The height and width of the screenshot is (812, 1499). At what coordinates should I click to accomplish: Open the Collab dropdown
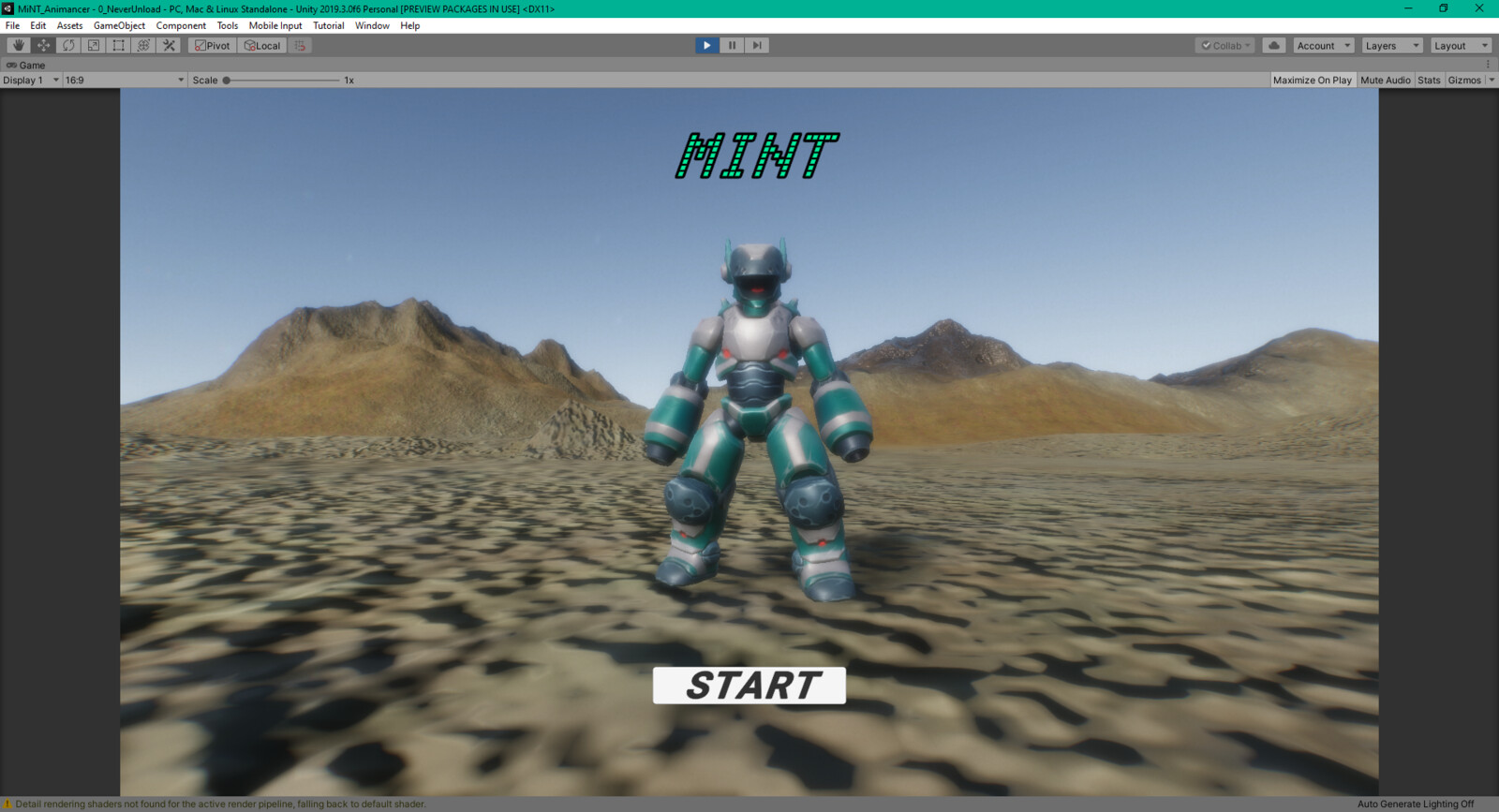[x=1225, y=45]
